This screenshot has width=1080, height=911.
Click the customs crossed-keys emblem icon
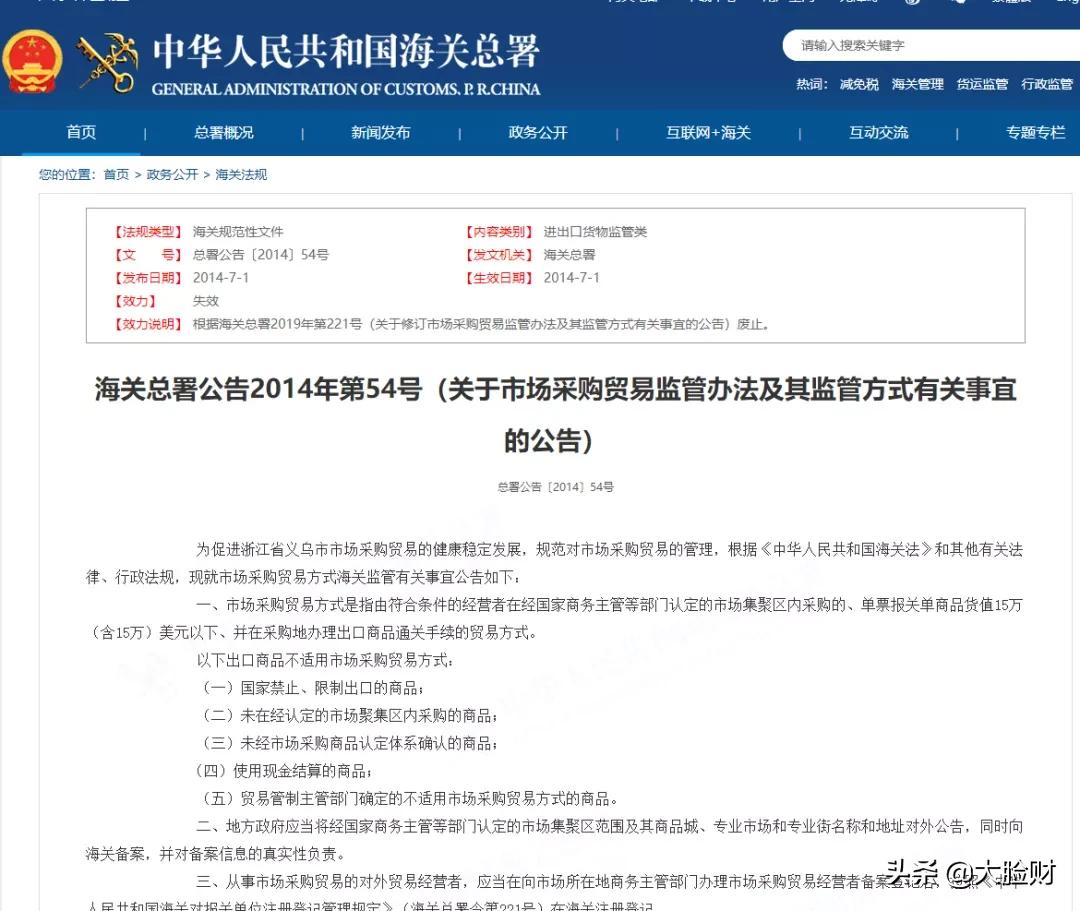103,60
